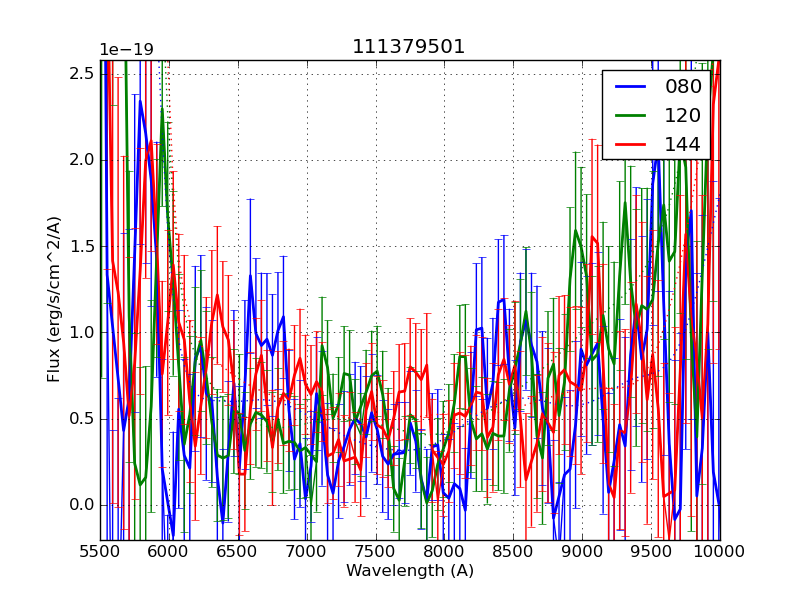Click the plot title 111379501
800x600 pixels.
click(408, 47)
